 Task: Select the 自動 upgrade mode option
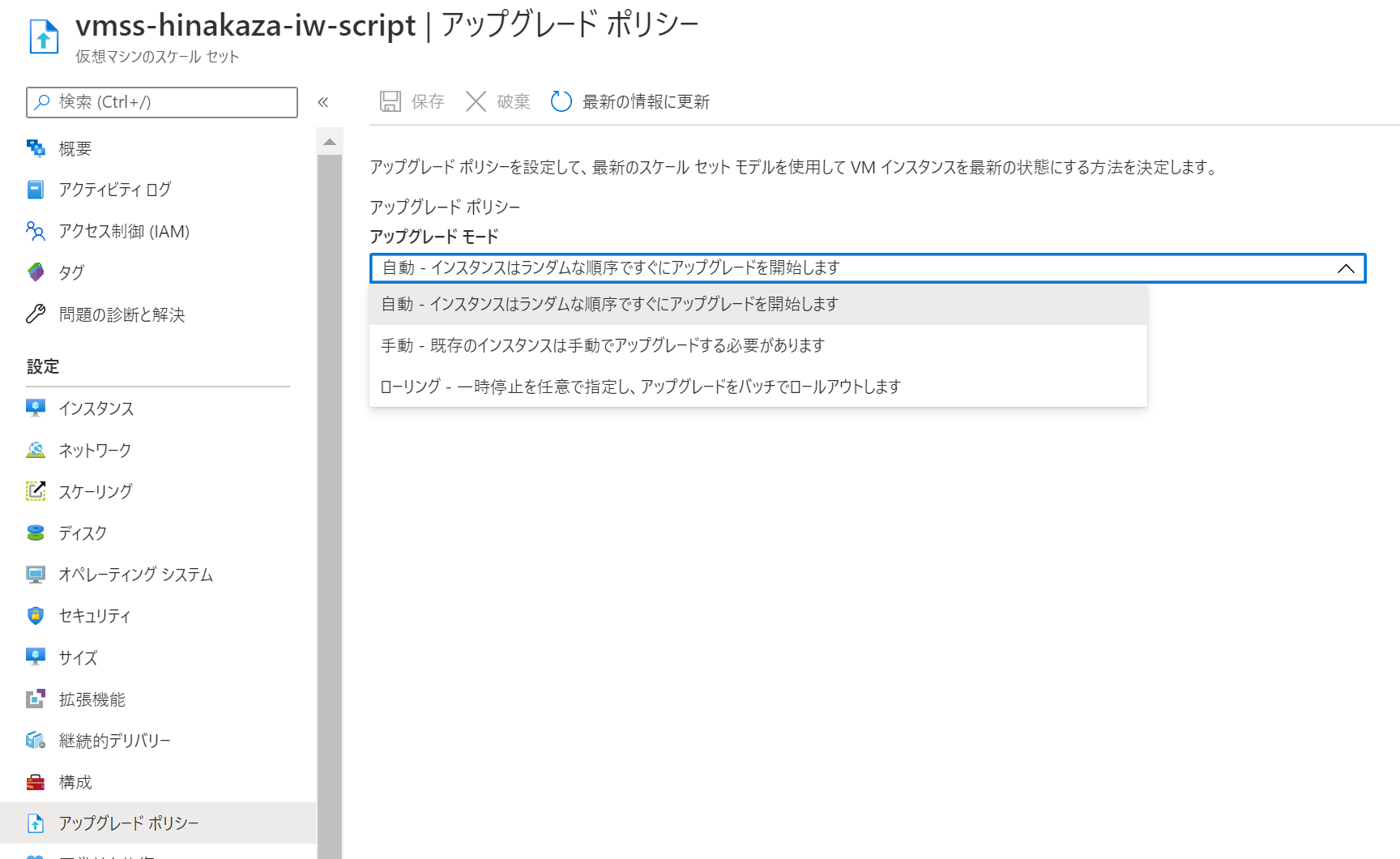[758, 304]
